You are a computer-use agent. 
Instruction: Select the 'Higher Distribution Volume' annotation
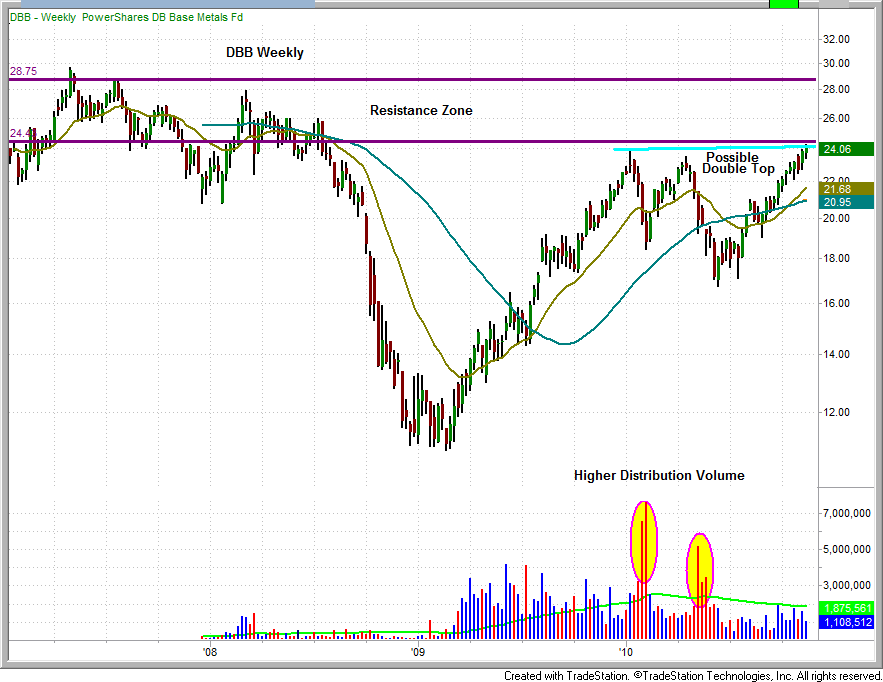pos(658,475)
